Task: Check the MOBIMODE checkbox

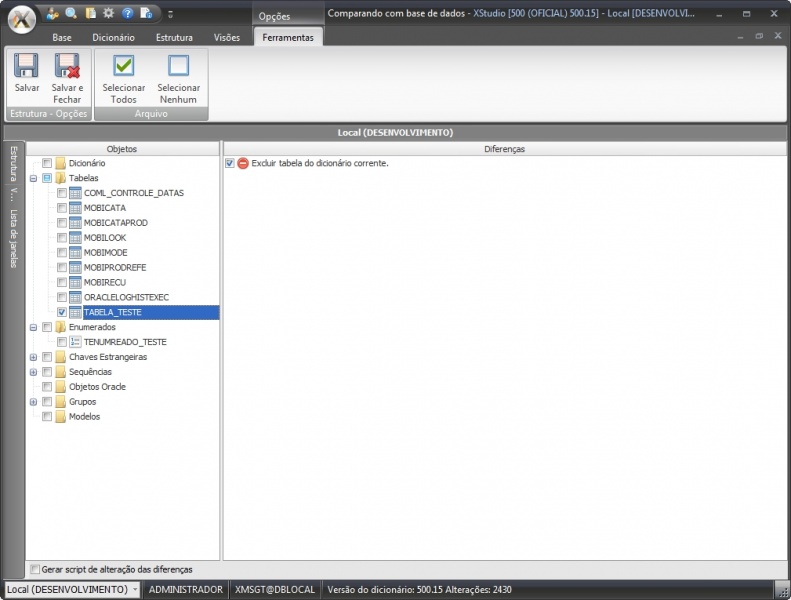Action: (62, 252)
